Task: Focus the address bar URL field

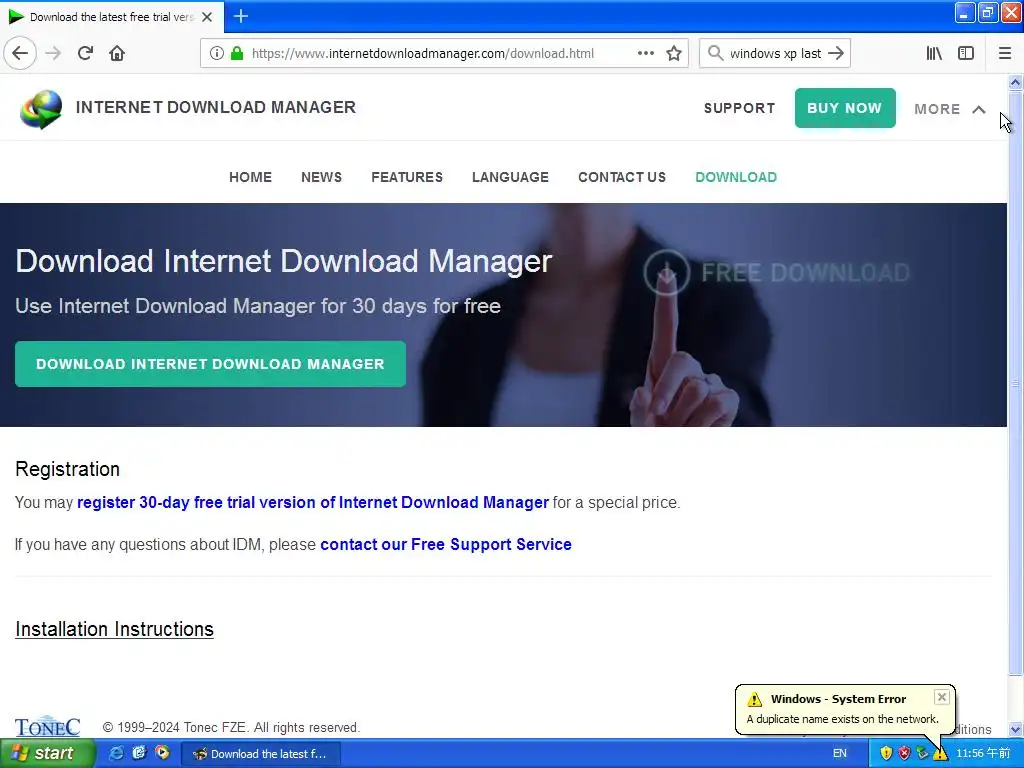Action: (423, 53)
